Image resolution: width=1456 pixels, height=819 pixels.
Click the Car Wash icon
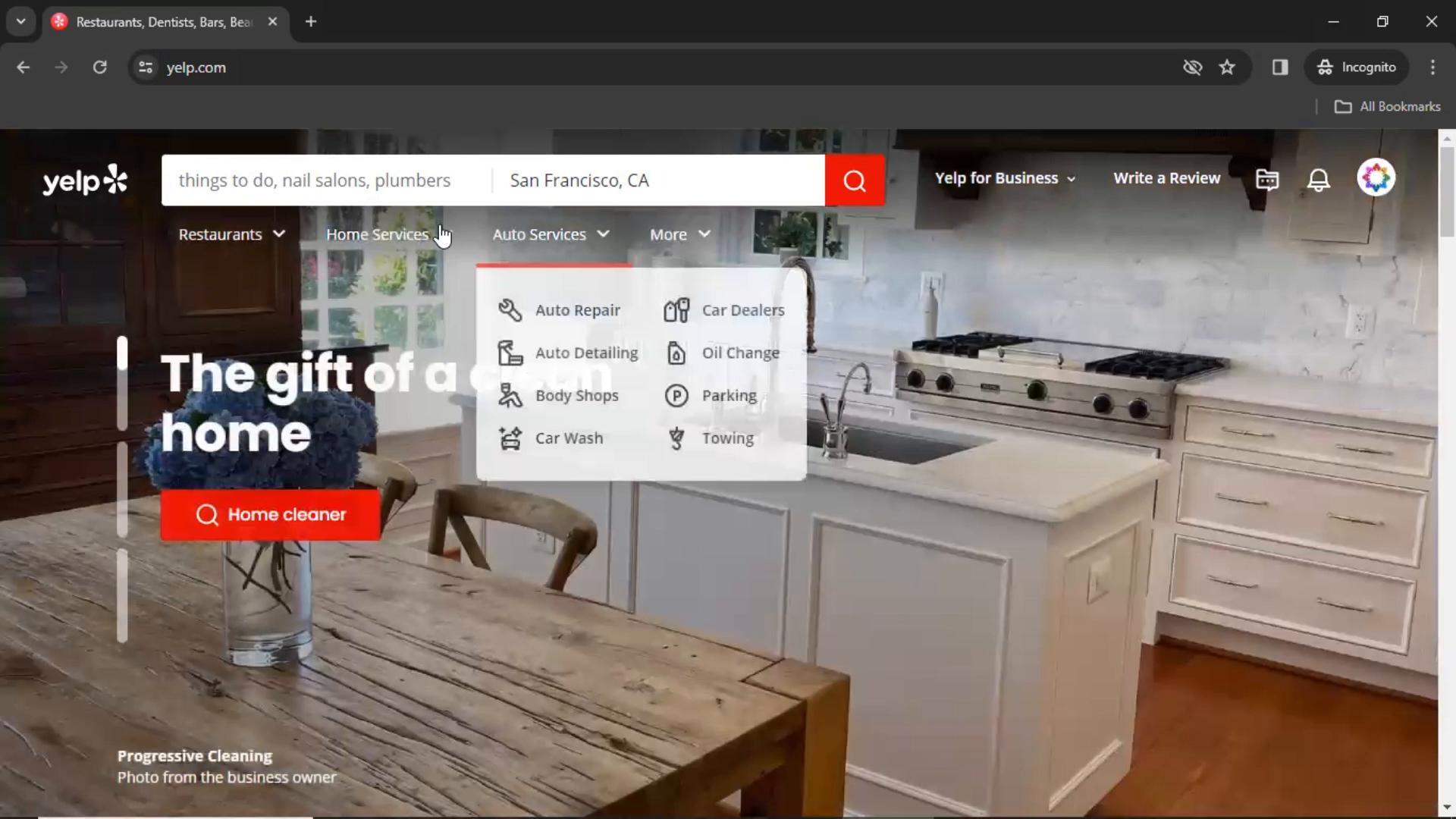coord(512,438)
